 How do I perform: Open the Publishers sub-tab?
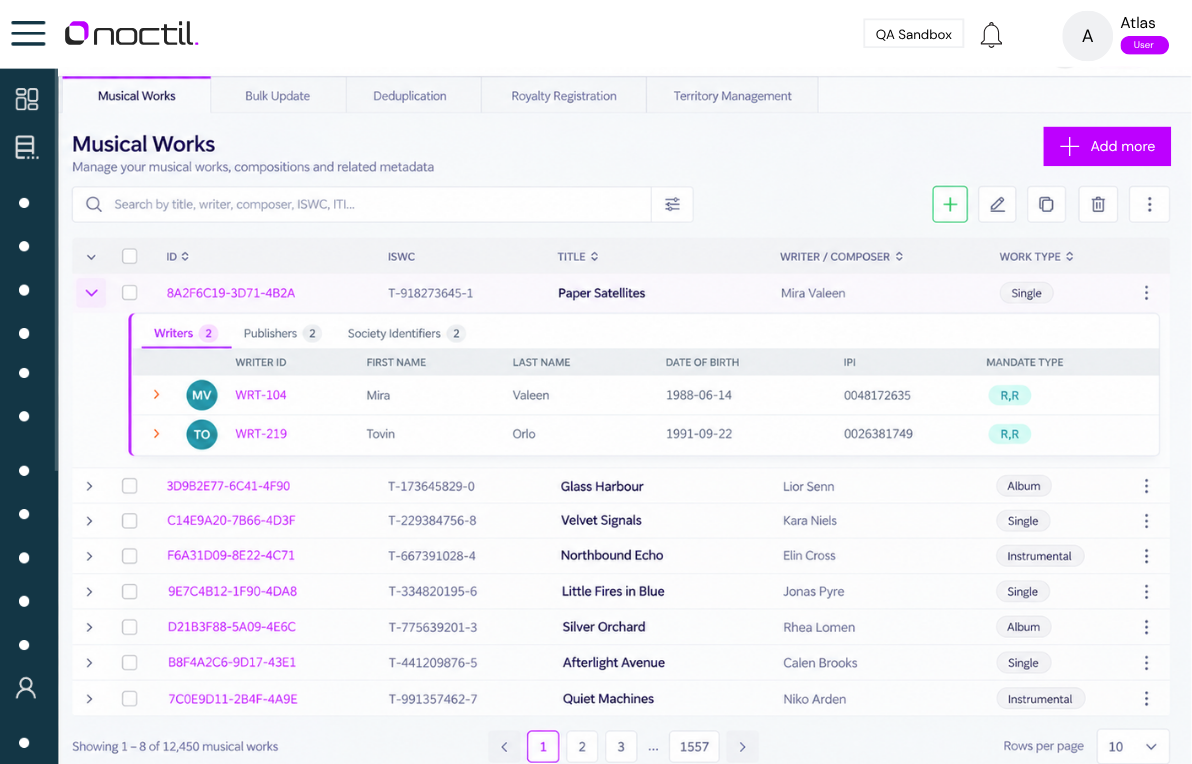click(282, 334)
